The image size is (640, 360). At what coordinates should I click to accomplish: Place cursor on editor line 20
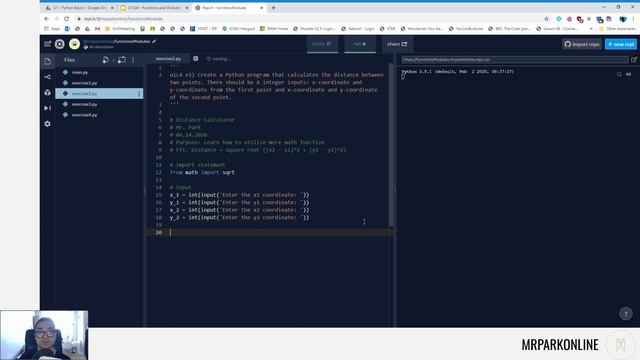click(x=269, y=233)
